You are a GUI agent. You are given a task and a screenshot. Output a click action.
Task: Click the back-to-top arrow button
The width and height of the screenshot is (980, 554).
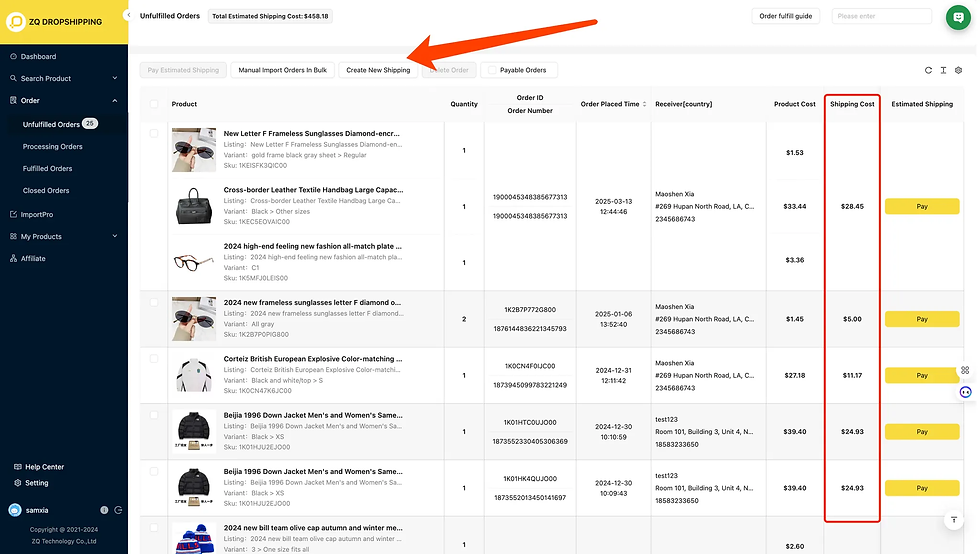click(954, 520)
